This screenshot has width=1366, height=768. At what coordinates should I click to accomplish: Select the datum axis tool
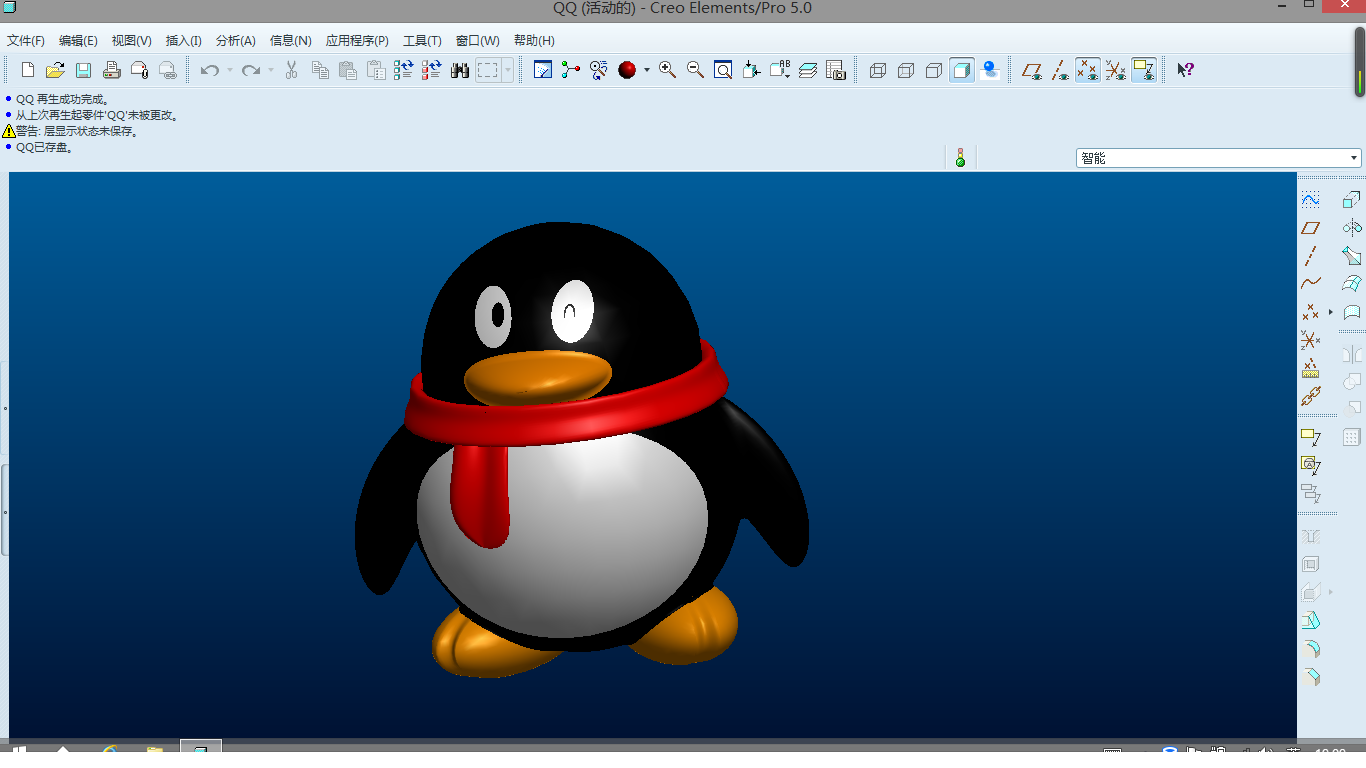click(x=1310, y=256)
